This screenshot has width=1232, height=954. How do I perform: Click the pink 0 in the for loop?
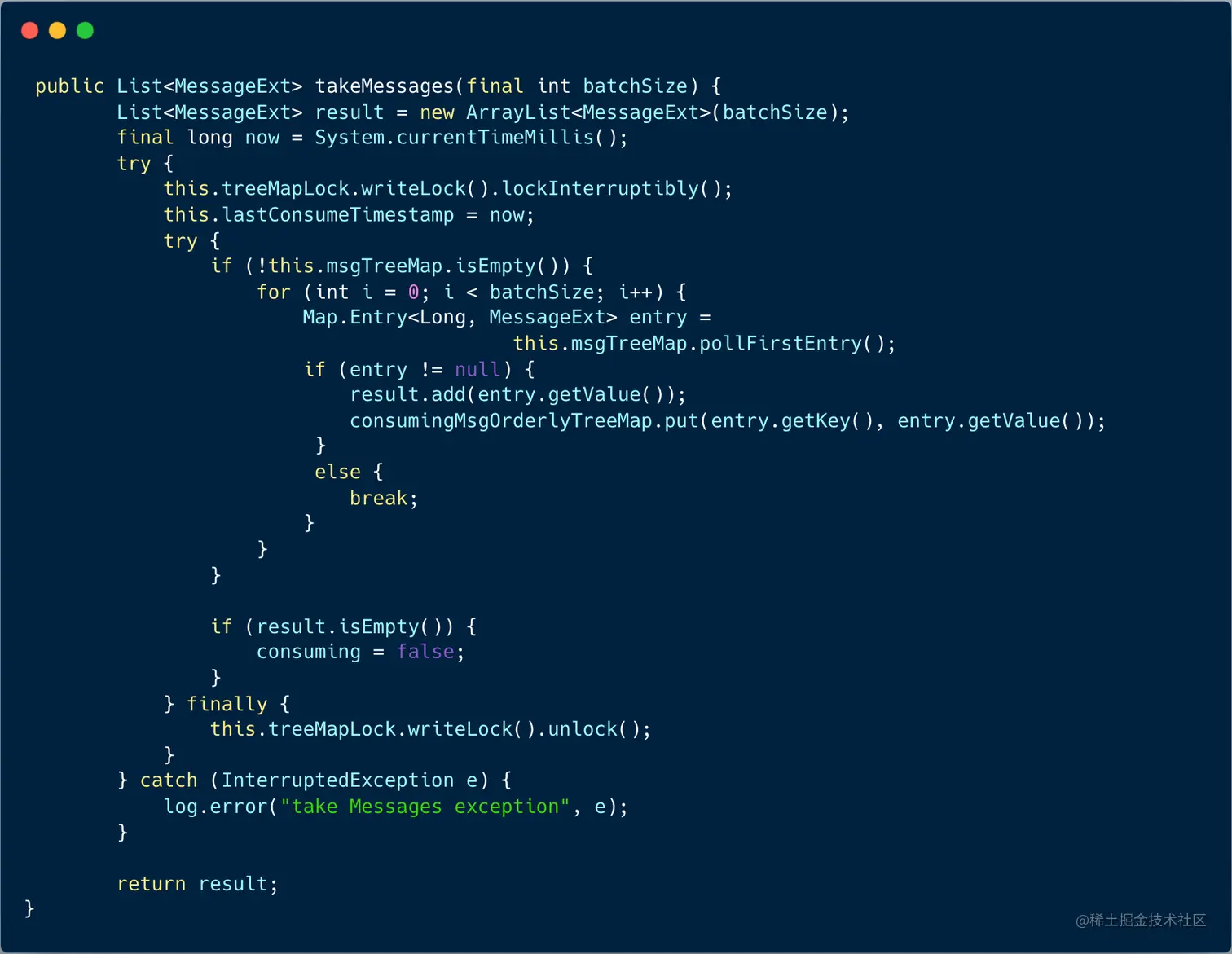coord(414,292)
